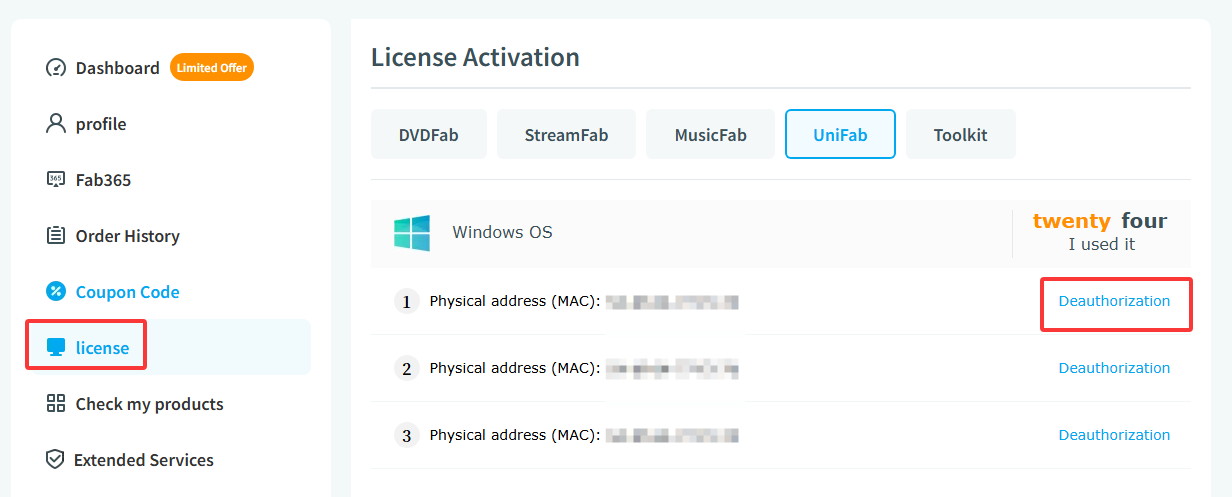Click the 'I used it' text

[x=1101, y=244]
